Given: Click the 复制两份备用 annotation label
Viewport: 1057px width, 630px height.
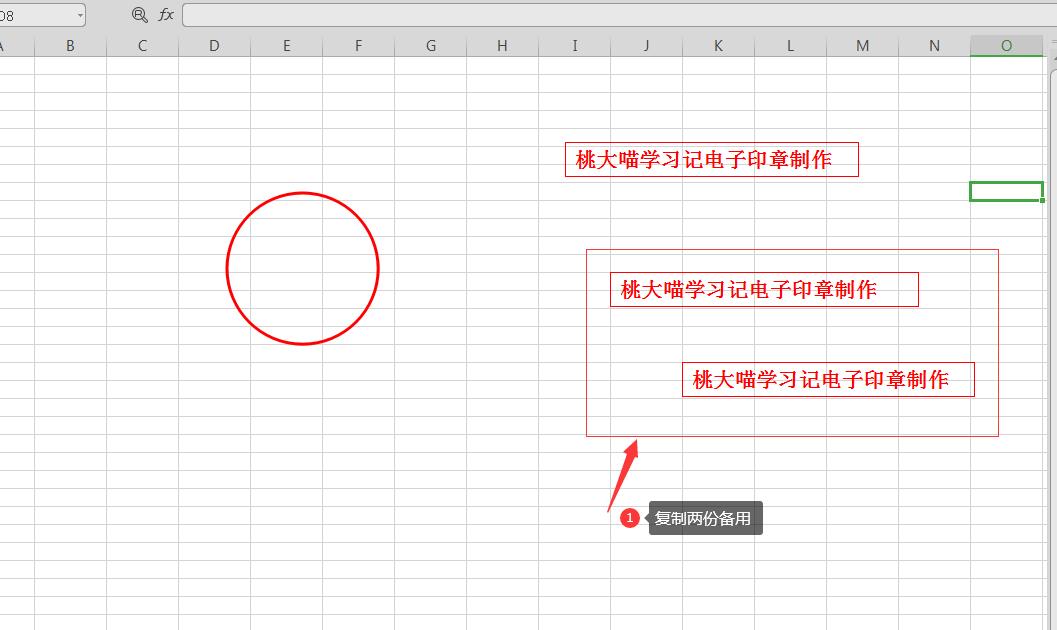Looking at the screenshot, I should [x=704, y=518].
